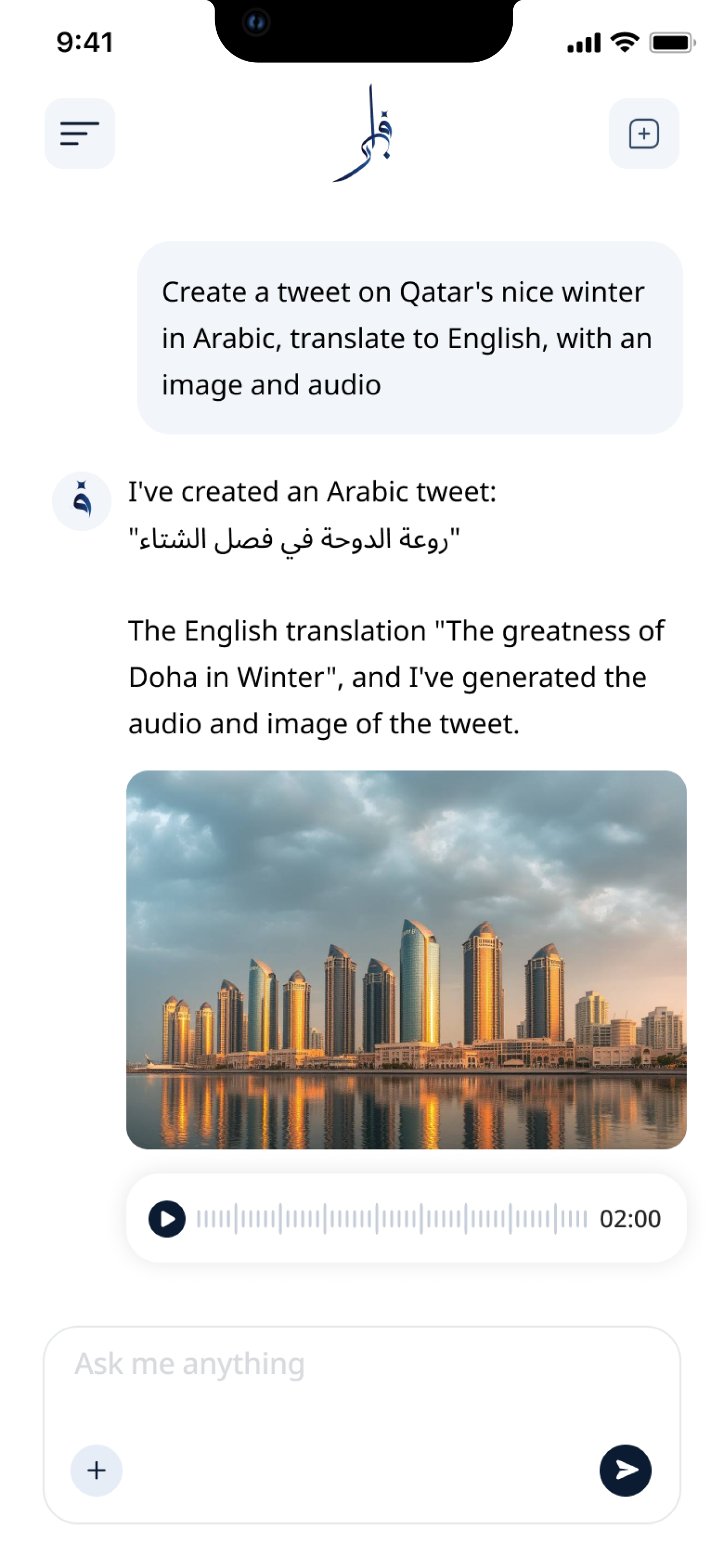Tap the user's tweet request message bubble

[x=409, y=338]
